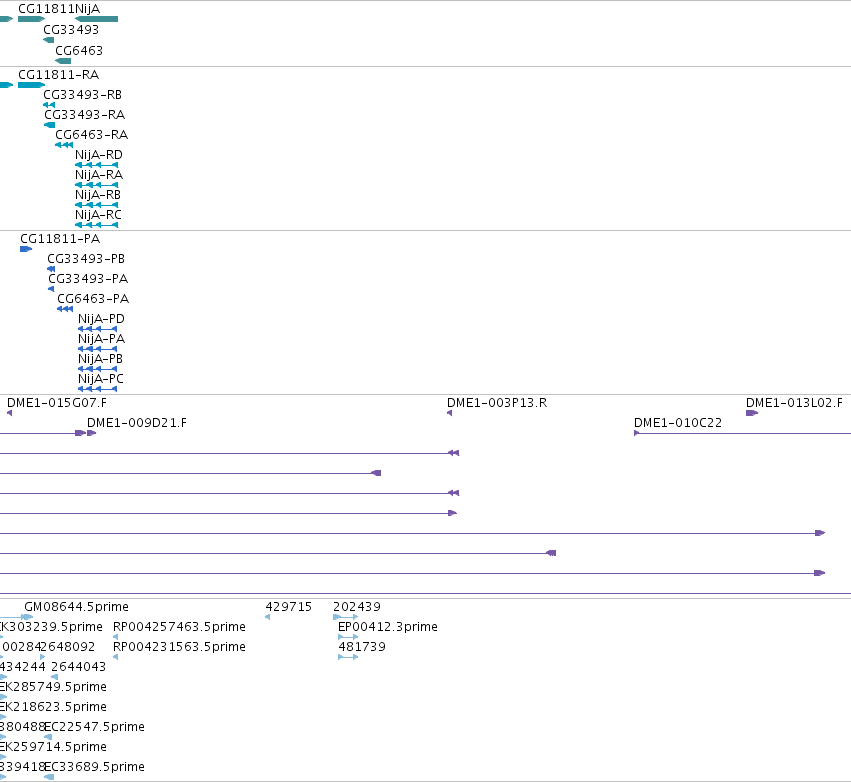The image size is (851, 782).
Task: Select the DME1-015G07.F clone label
Action: pos(57,403)
